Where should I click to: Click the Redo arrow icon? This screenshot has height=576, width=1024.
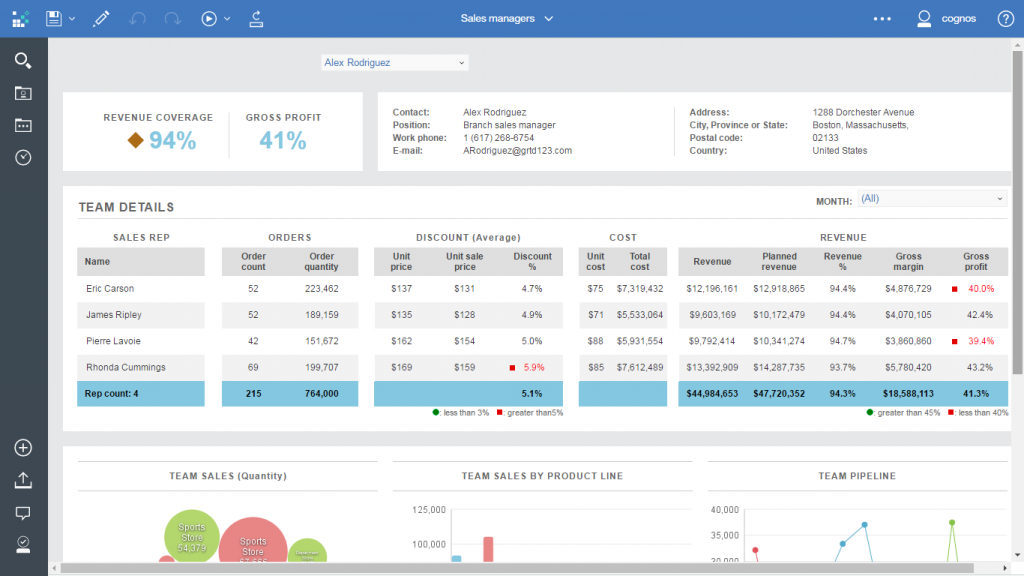coord(172,18)
